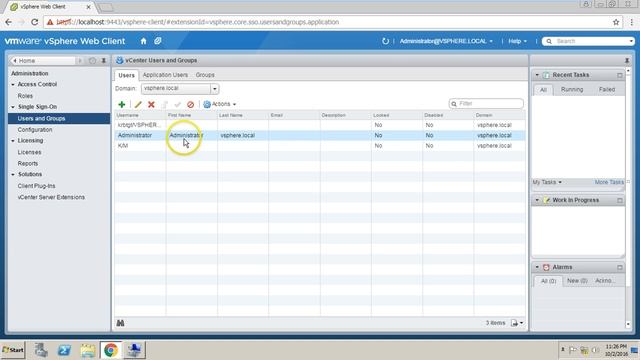Disable the selected user with the red circle icon
Viewport: 640px width, 360px height.
click(190, 104)
